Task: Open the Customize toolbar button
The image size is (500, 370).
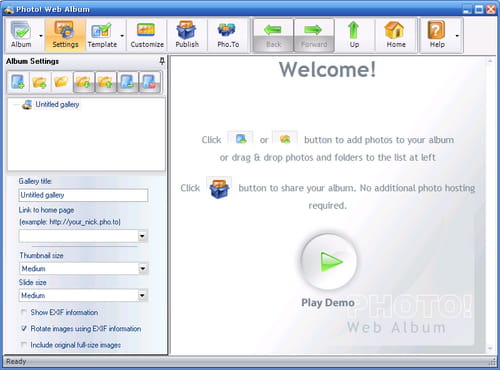Action: click(147, 35)
